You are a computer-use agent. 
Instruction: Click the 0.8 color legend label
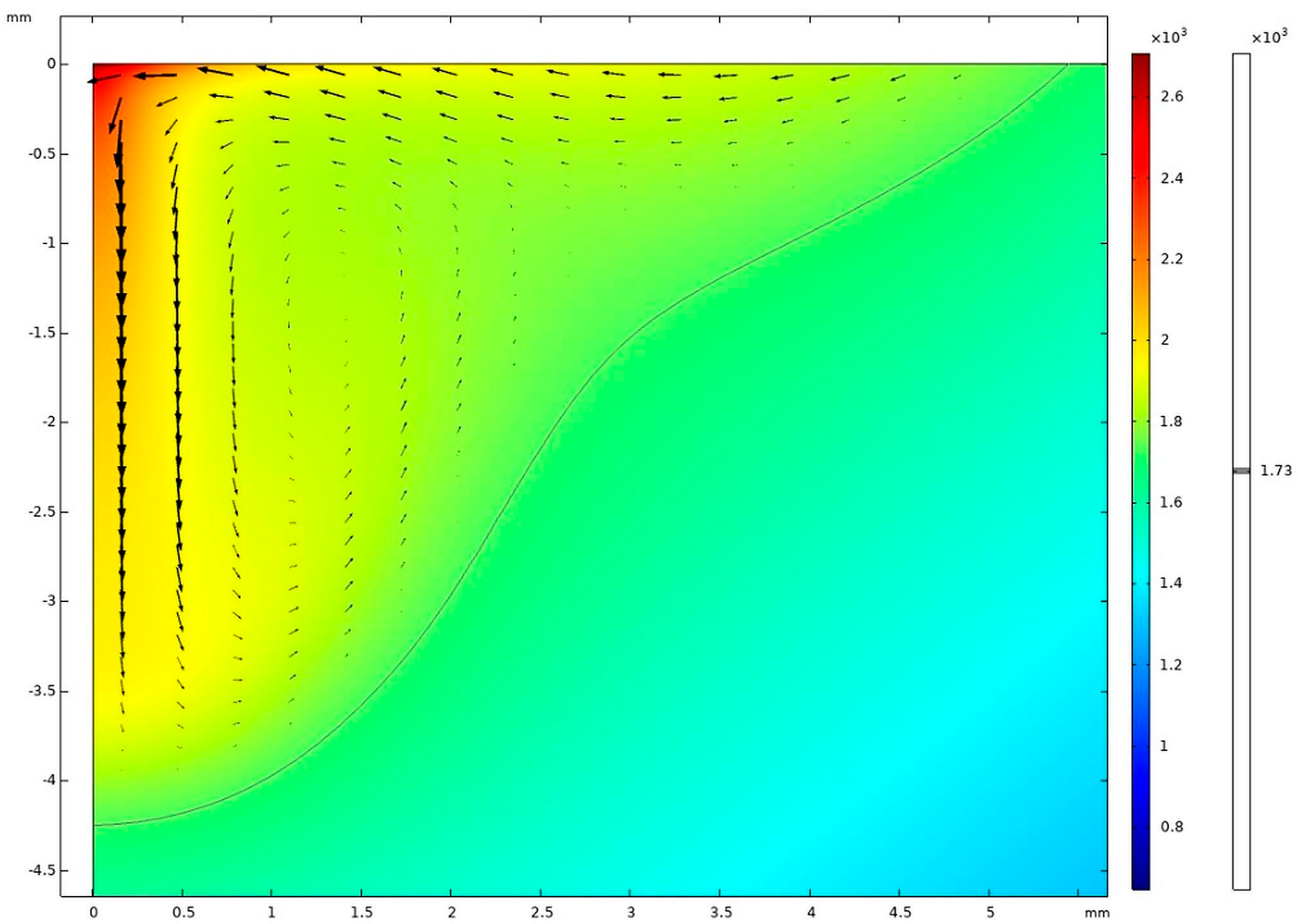(1172, 826)
